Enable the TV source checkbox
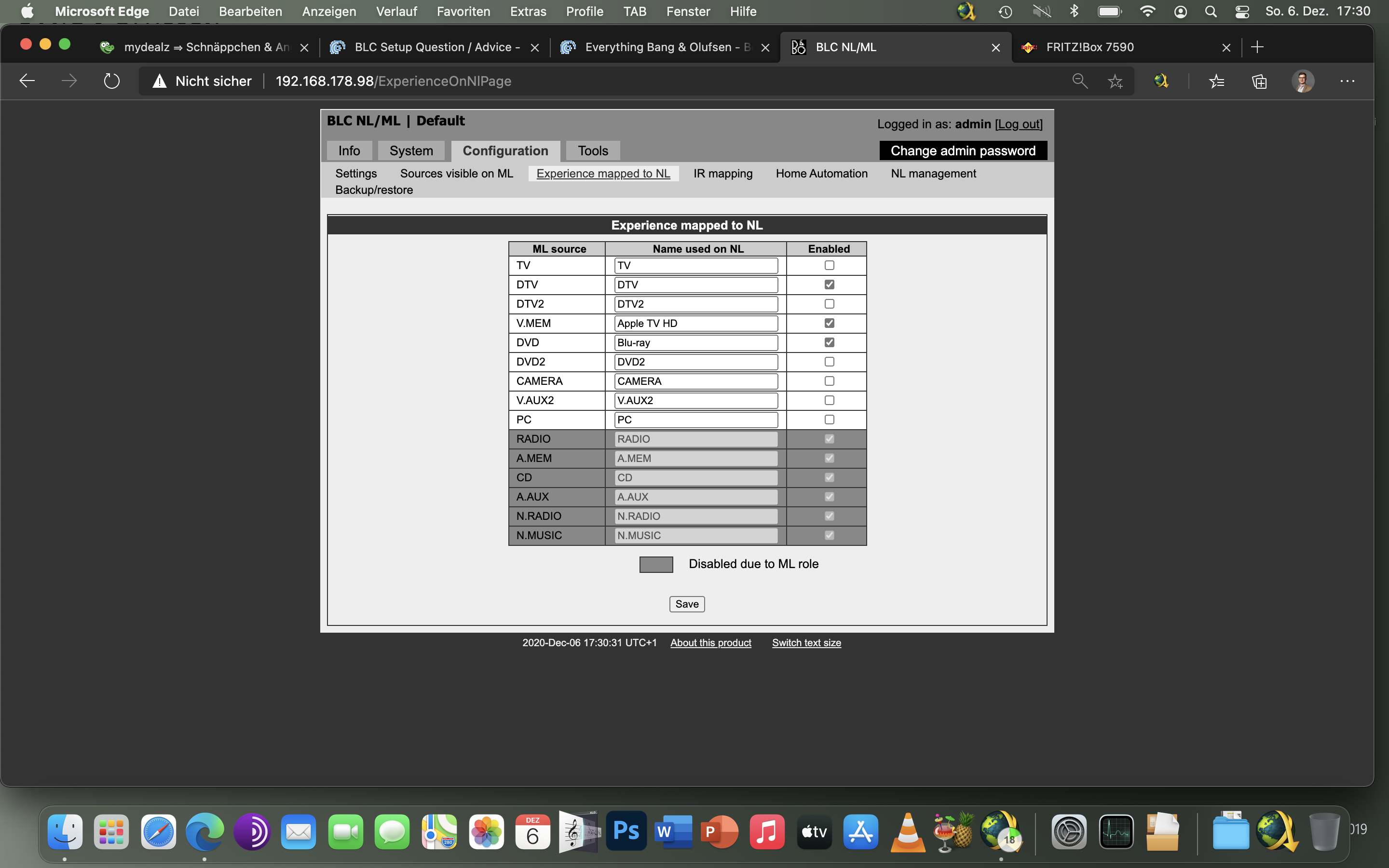The image size is (1389, 868). [x=829, y=265]
